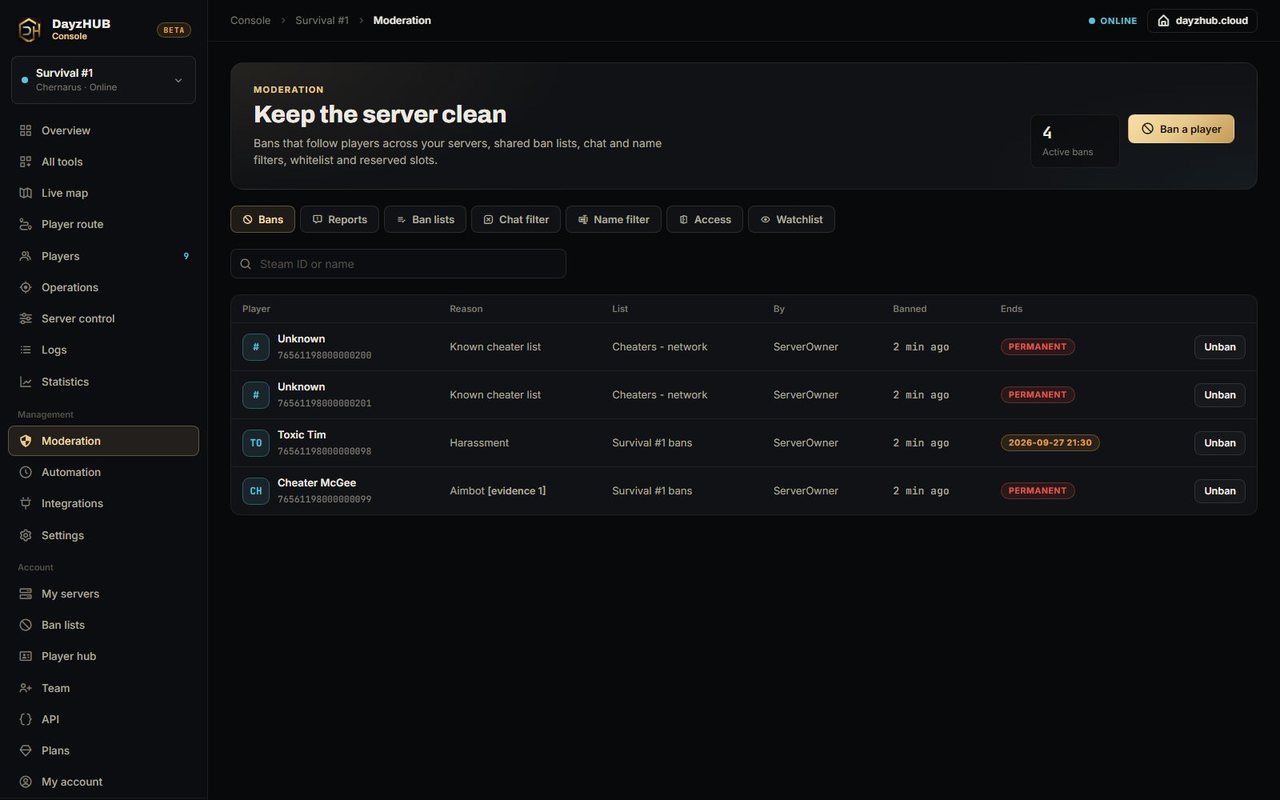Click the Moderation item in sidebar

point(104,441)
